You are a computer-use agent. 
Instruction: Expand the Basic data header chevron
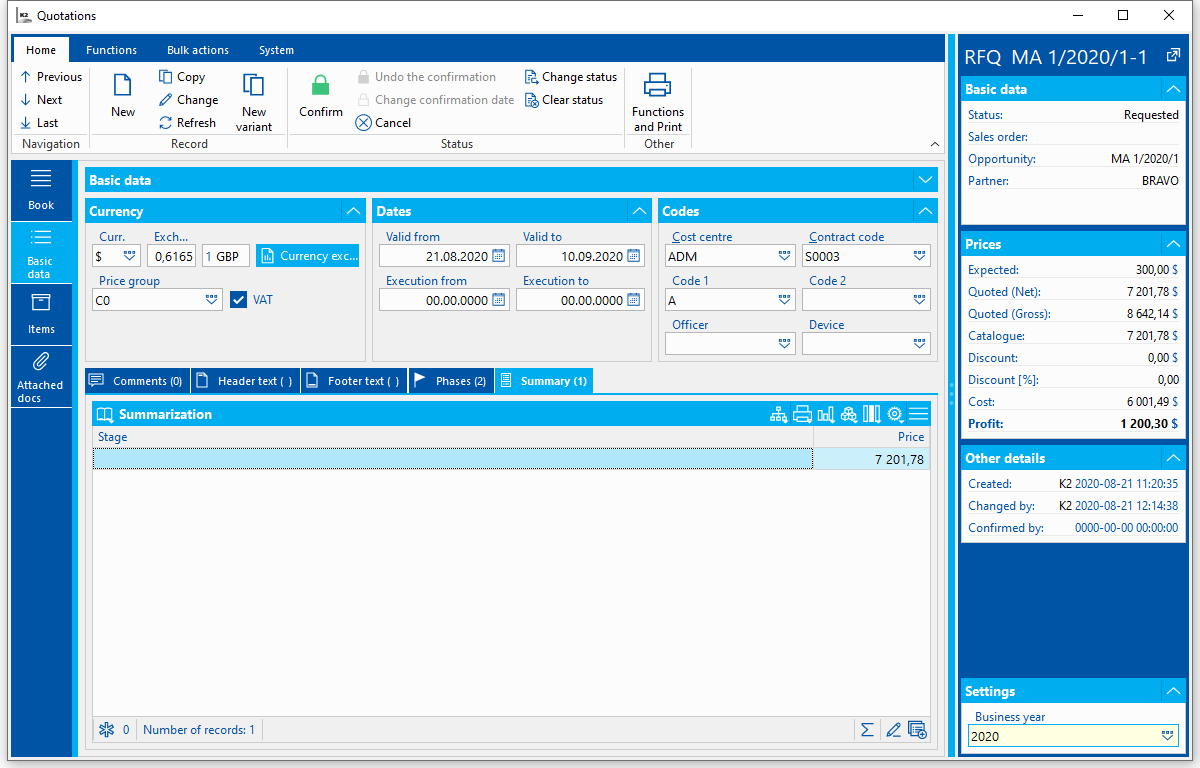click(925, 180)
